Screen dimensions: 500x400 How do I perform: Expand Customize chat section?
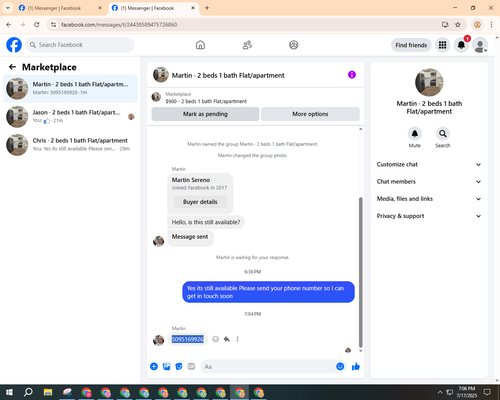(429, 164)
